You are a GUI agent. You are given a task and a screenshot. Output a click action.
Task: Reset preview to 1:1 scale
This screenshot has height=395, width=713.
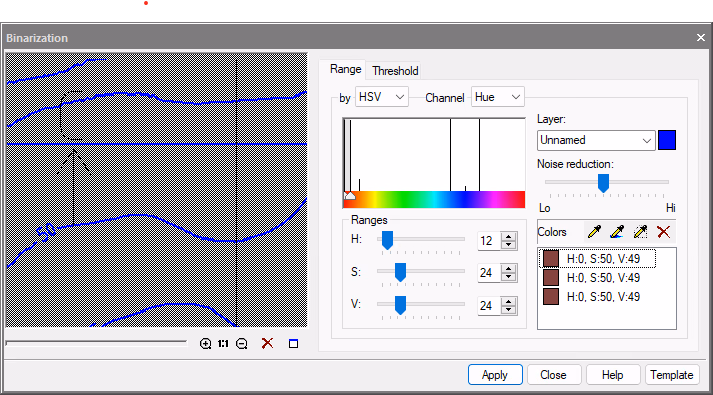[x=223, y=344]
